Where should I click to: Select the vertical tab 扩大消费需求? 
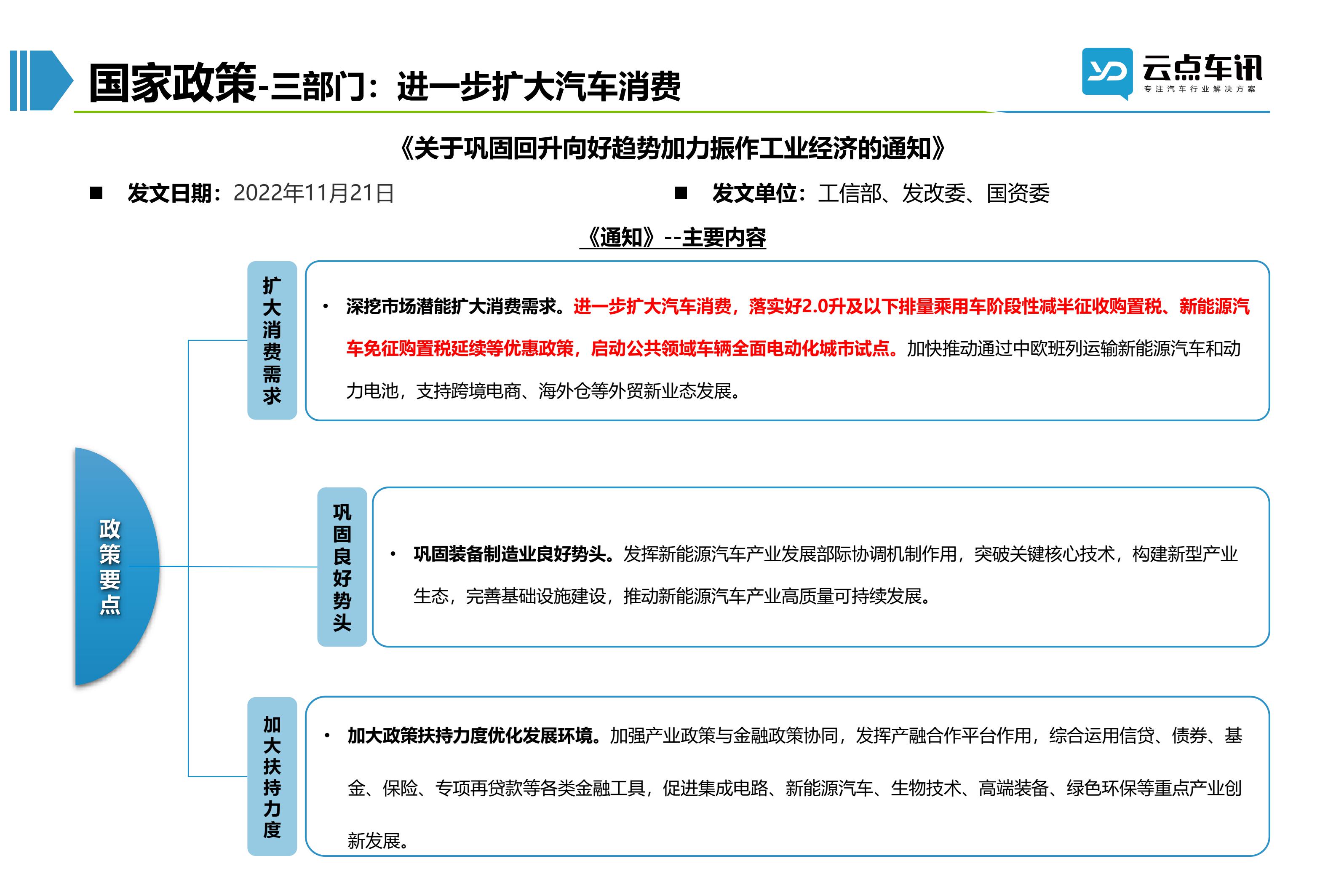[272, 340]
